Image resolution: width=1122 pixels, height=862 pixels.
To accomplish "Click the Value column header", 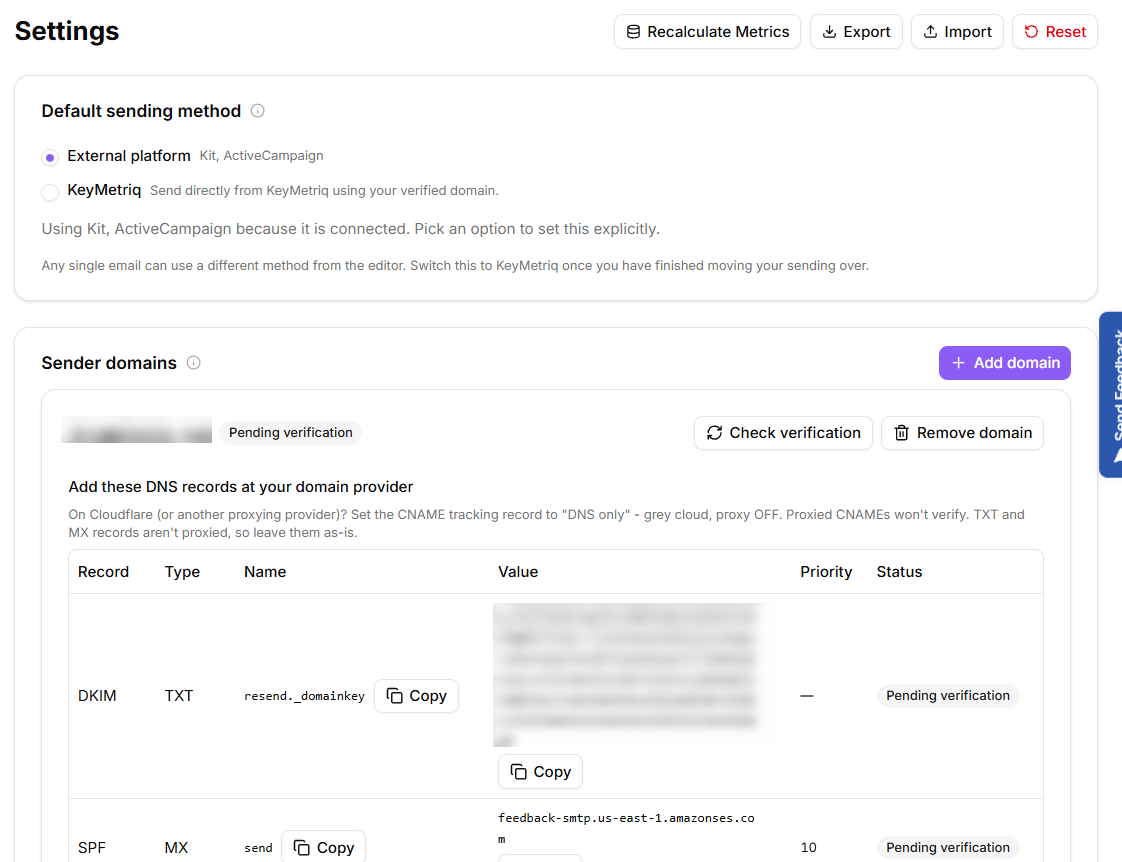I will coord(517,572).
